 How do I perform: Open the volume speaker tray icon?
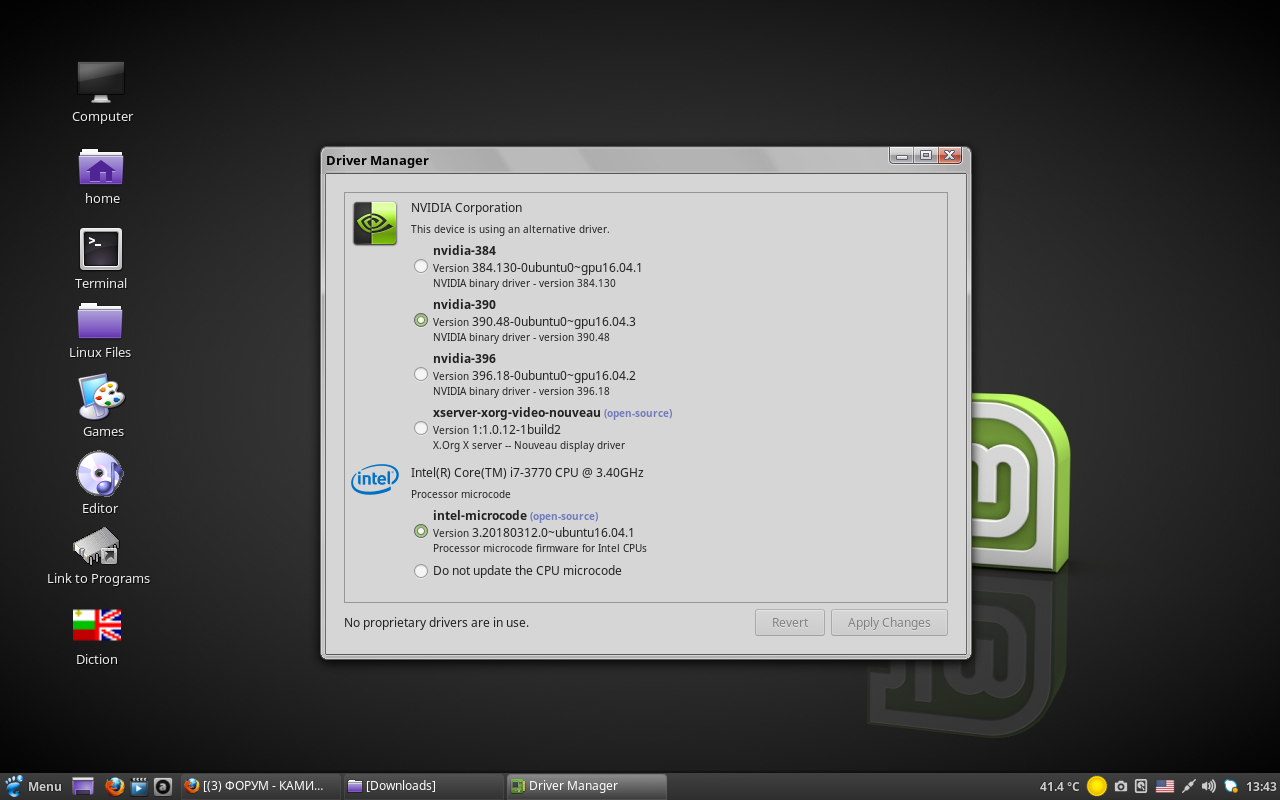coord(1209,786)
